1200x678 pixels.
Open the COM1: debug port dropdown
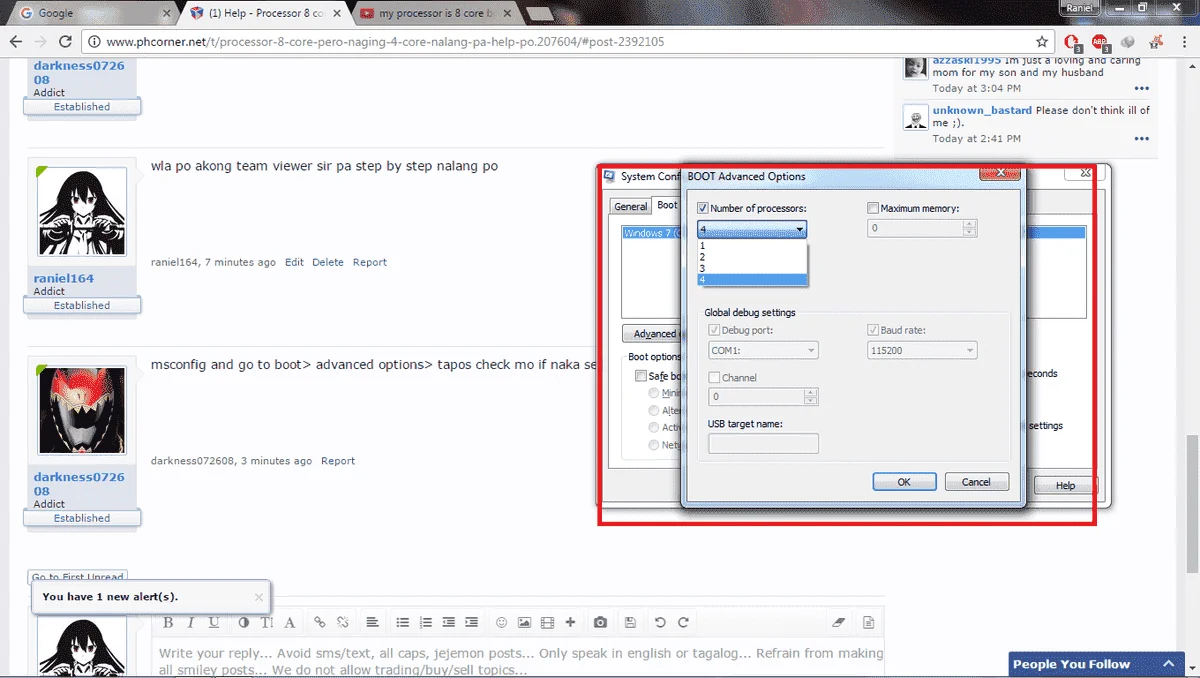763,351
